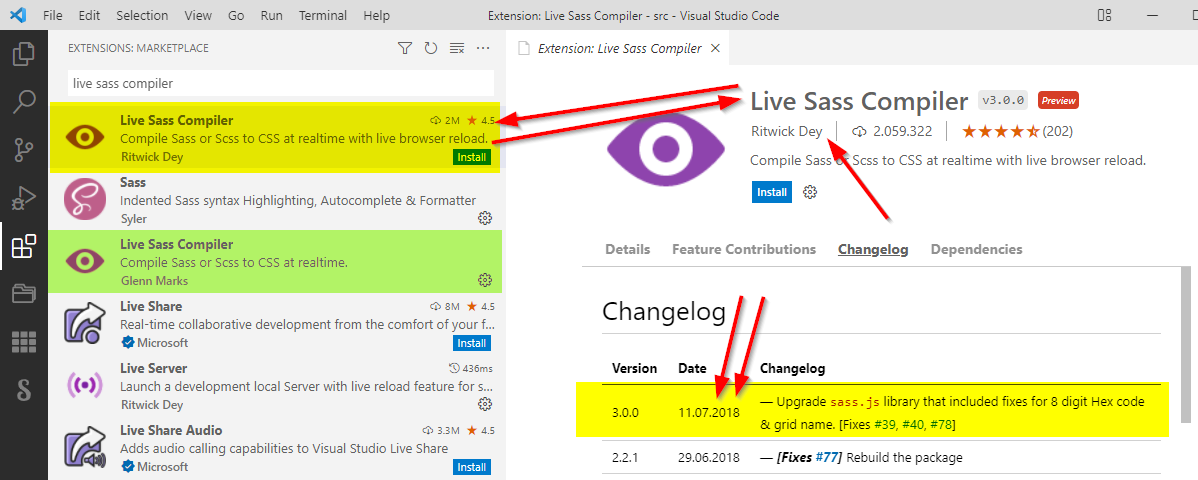Open the Edit menu
This screenshot has width=1198, height=480.
coord(89,15)
